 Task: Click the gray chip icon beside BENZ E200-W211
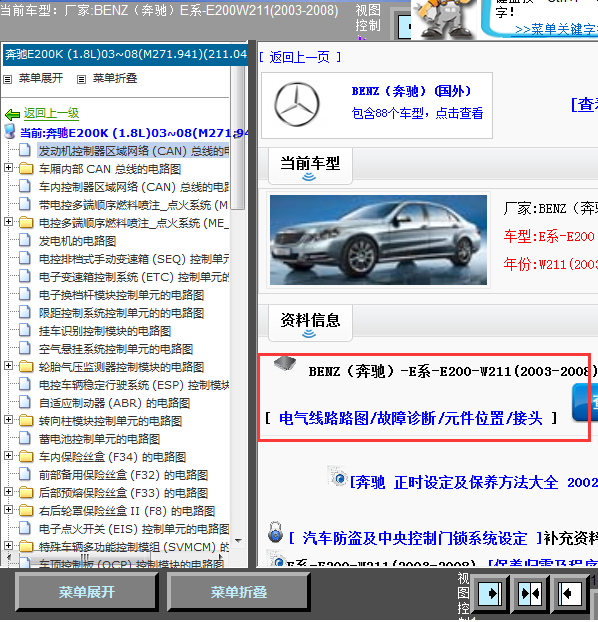coord(285,363)
